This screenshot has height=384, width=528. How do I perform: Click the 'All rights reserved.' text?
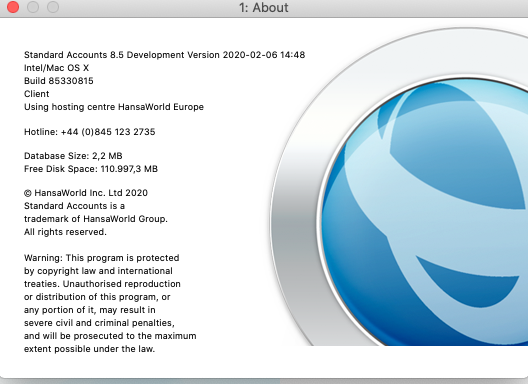(x=65, y=232)
